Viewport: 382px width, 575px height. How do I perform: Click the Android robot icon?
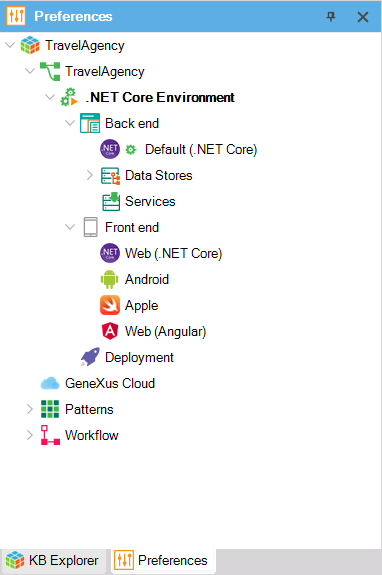110,279
